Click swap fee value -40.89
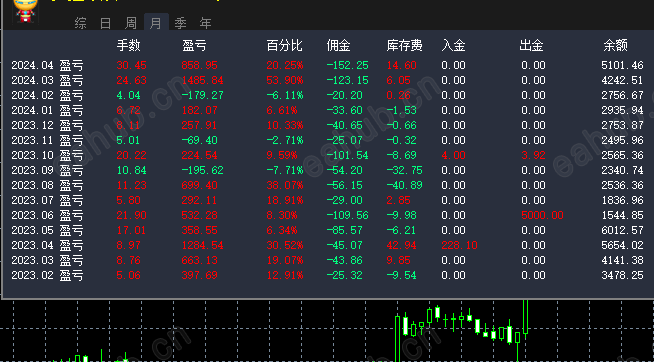Screen dimensions: 654x362 coord(405,186)
